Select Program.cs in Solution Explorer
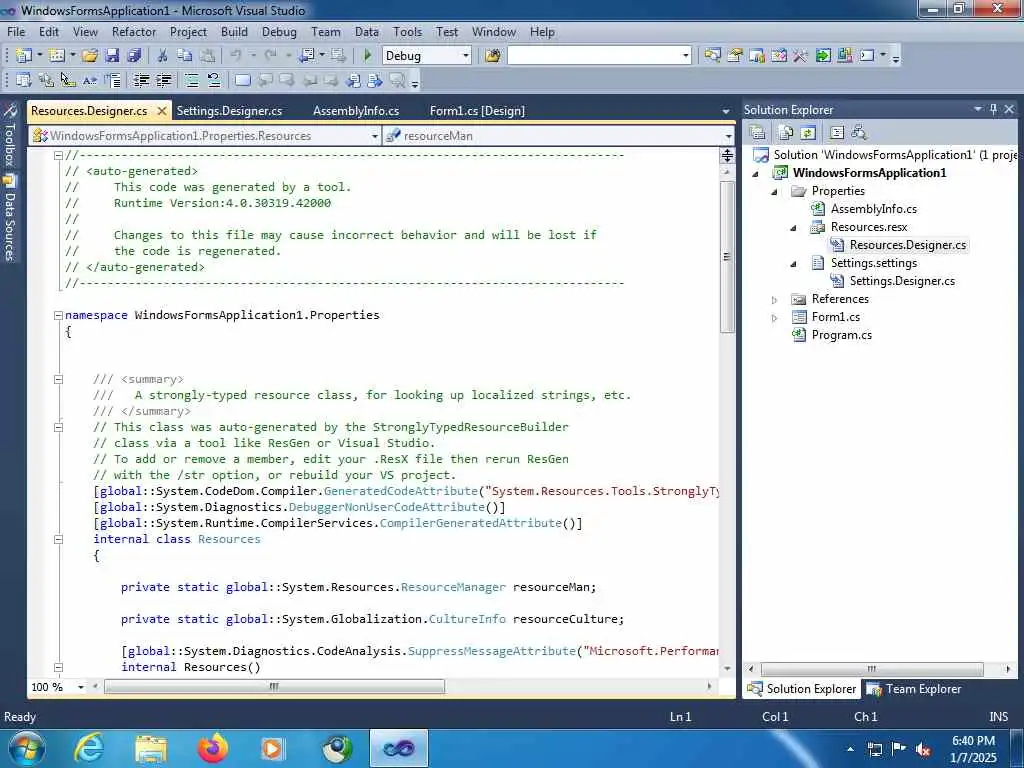Image resolution: width=1024 pixels, height=768 pixels. [841, 335]
